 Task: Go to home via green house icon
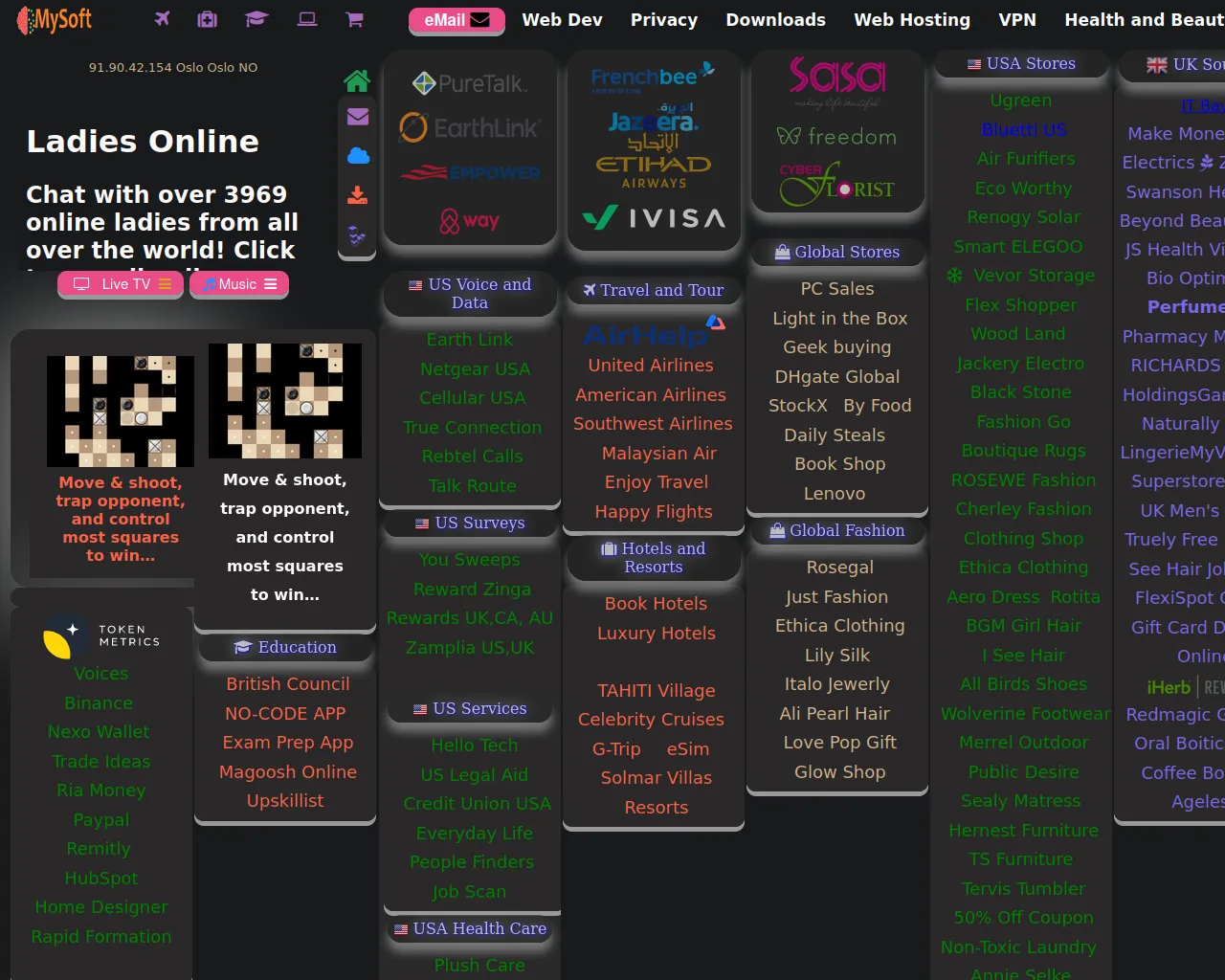pos(357,81)
